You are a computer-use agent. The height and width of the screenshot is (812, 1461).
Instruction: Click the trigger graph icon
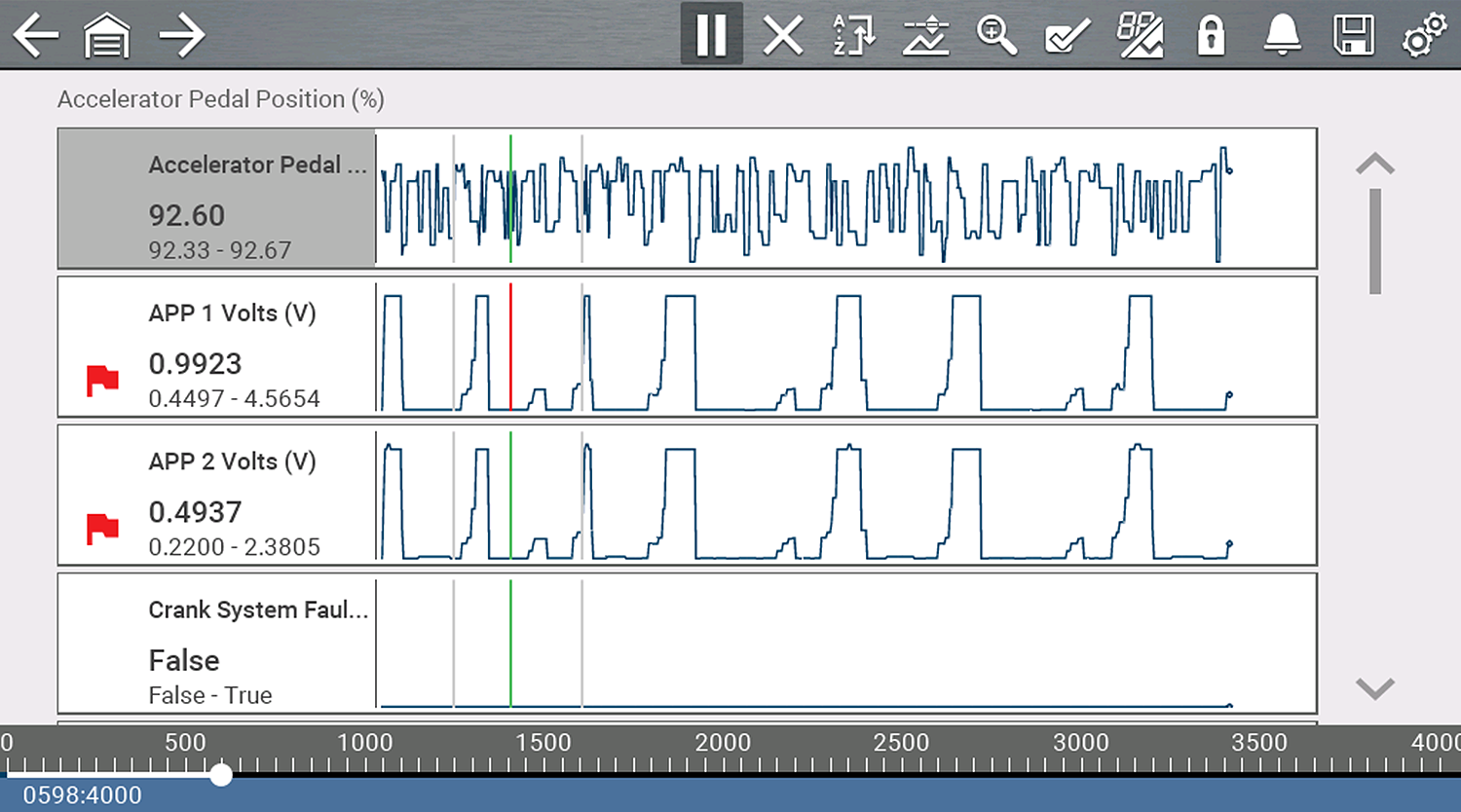coord(925,36)
